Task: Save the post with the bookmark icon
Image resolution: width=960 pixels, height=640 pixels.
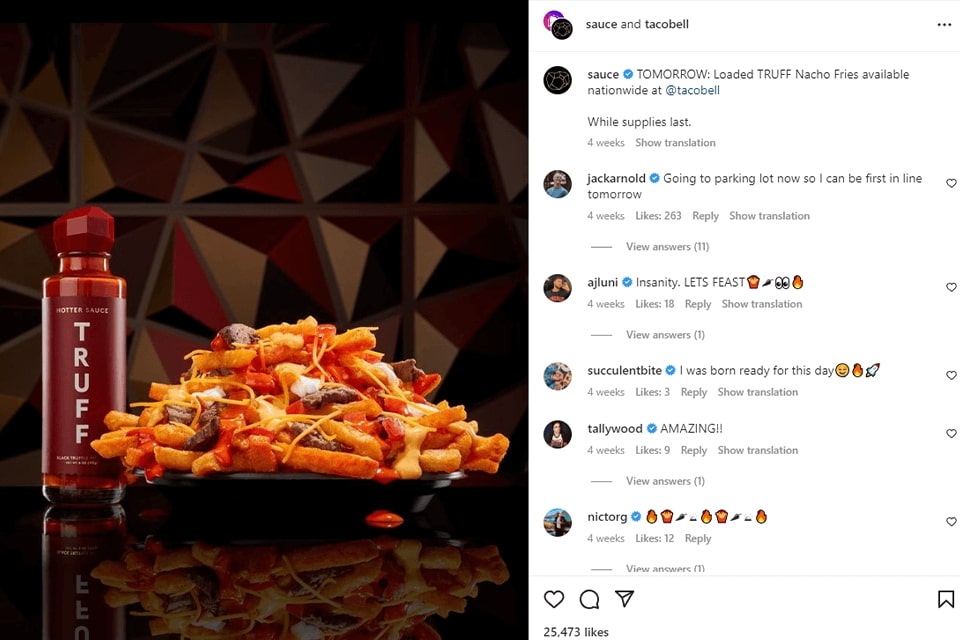Action: [945, 599]
